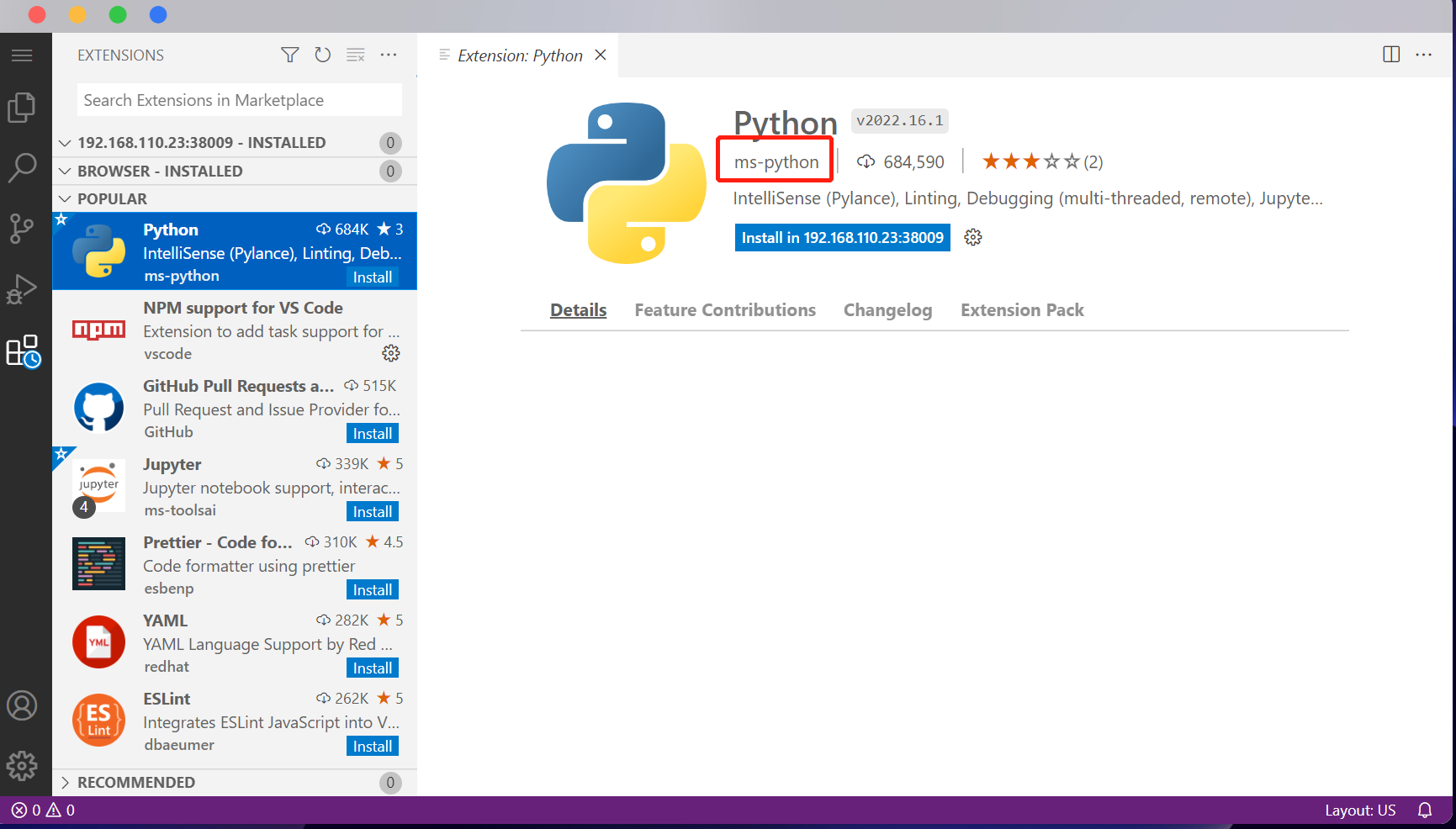Click the 684,590 install count
The height and width of the screenshot is (829, 1456).
(x=900, y=161)
